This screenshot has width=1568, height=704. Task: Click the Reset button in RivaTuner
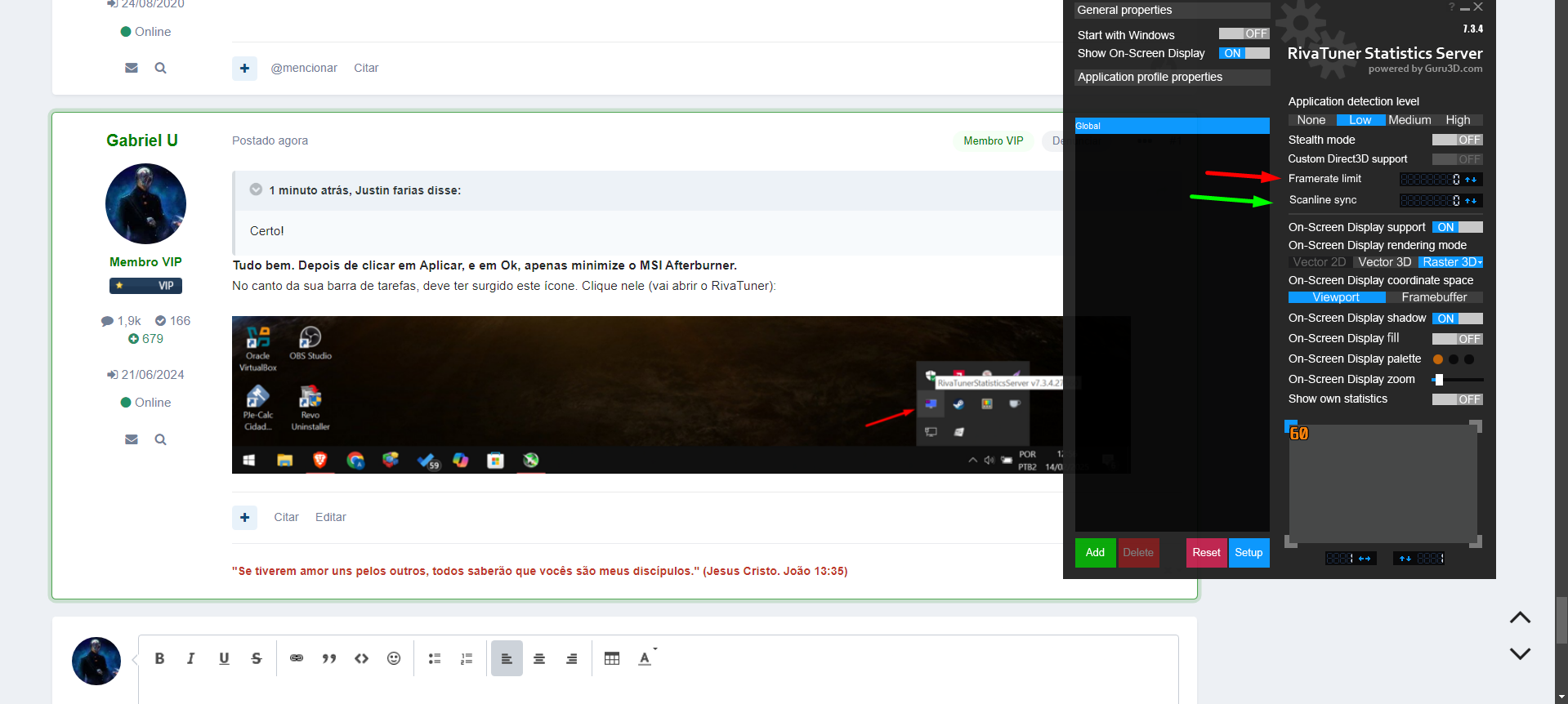(x=1206, y=553)
